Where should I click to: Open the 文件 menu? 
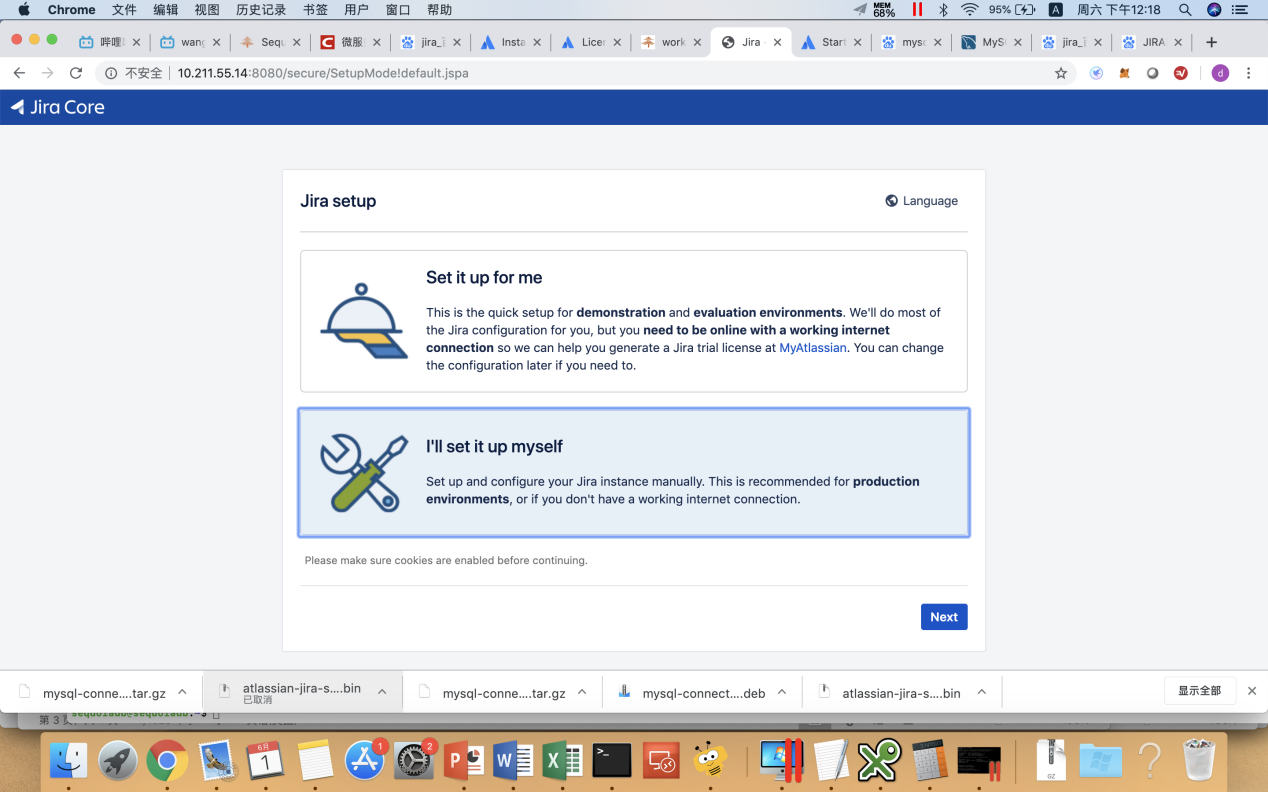124,10
